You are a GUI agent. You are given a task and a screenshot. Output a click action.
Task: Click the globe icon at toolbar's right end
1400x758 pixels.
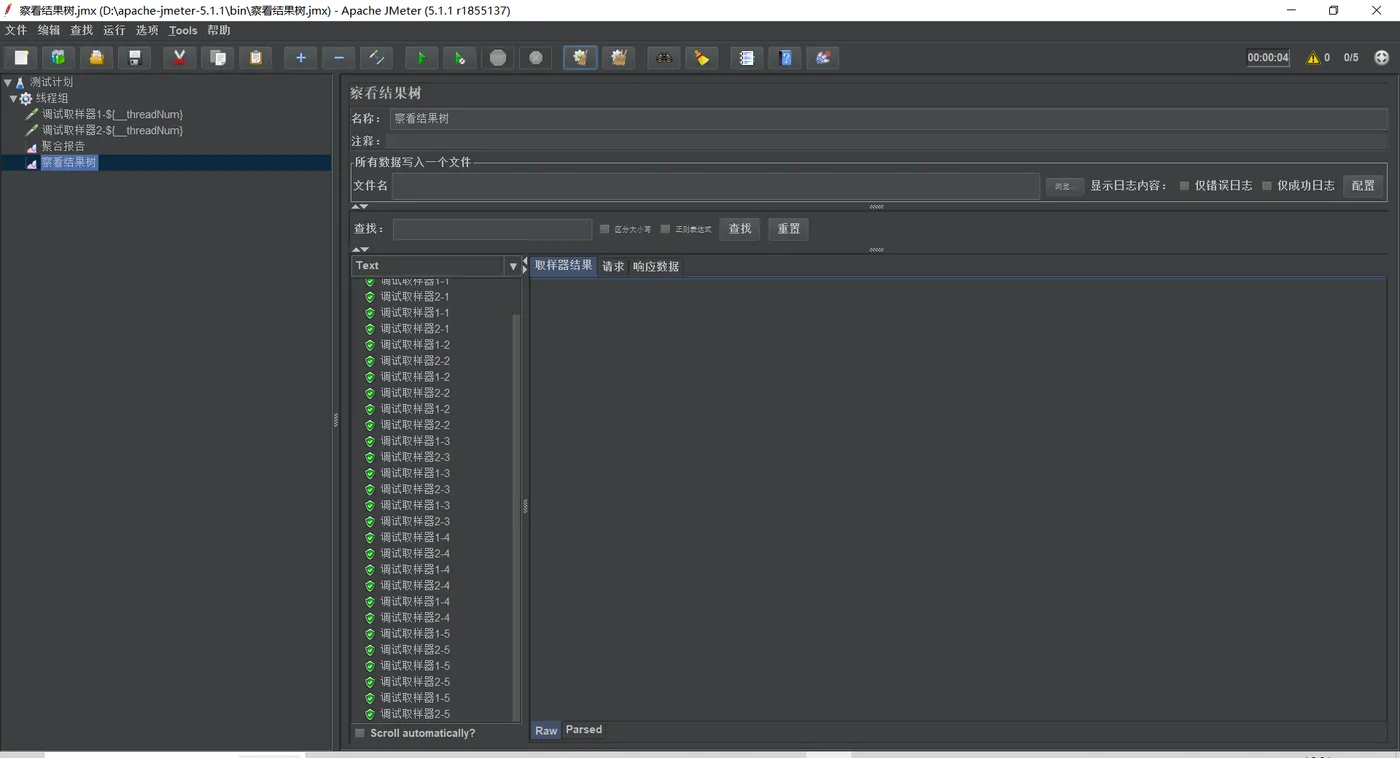click(1382, 58)
